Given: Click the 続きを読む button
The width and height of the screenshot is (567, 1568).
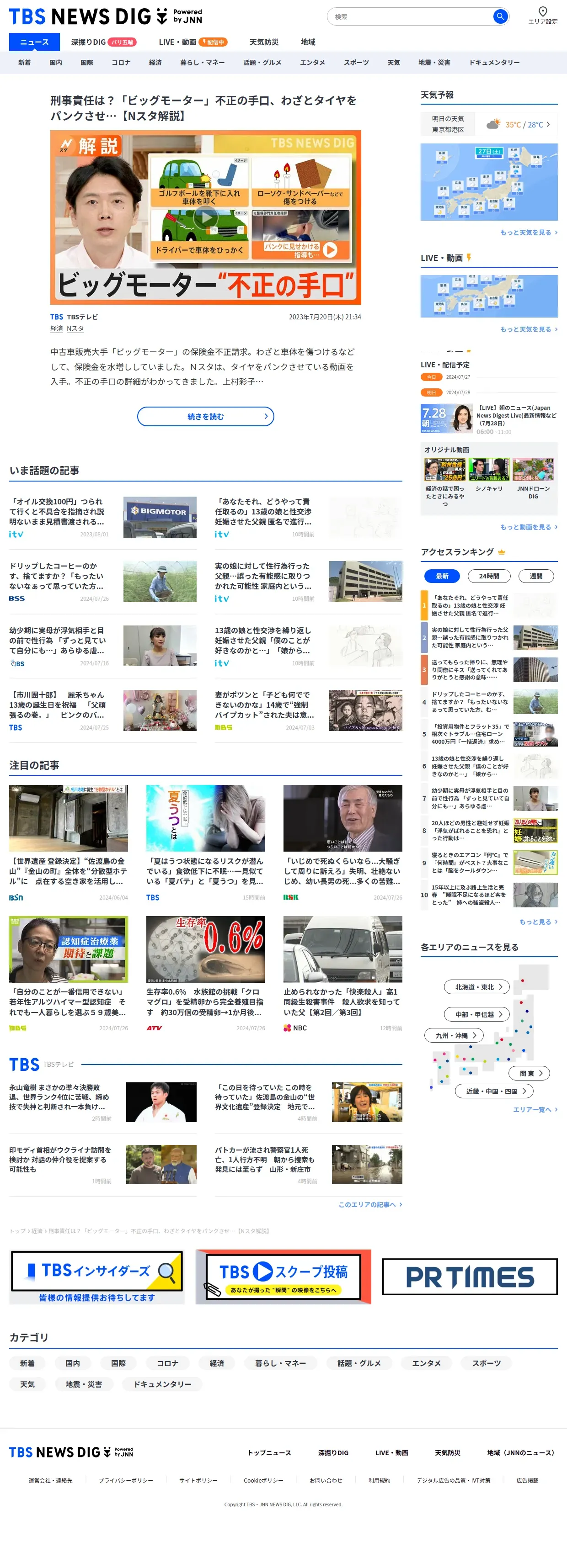Looking at the screenshot, I should click(x=205, y=416).
